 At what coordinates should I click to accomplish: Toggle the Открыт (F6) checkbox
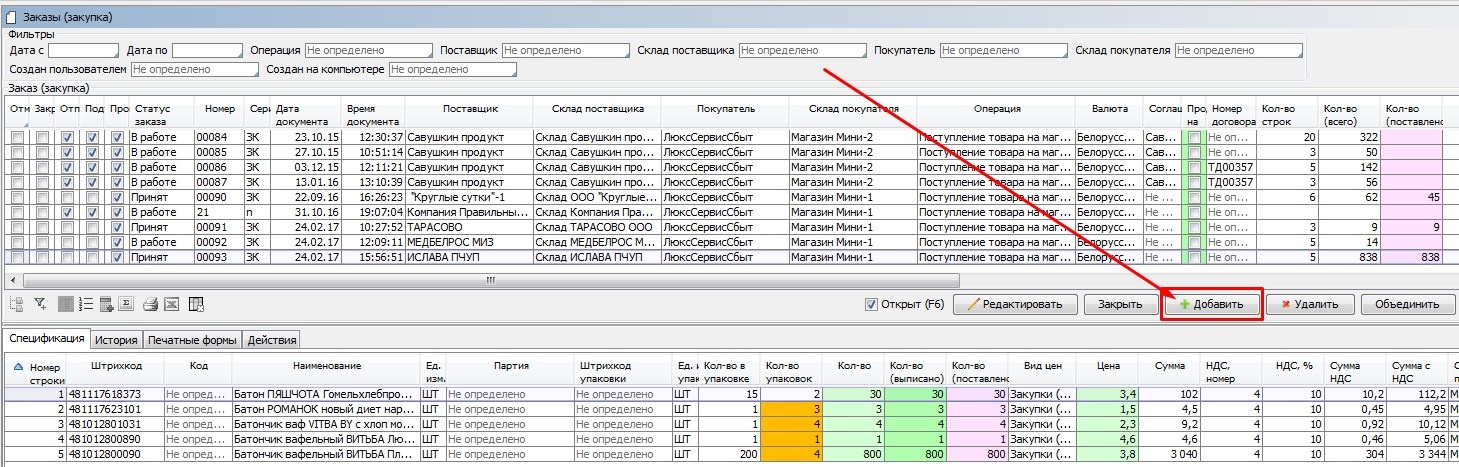pyautogui.click(x=872, y=304)
